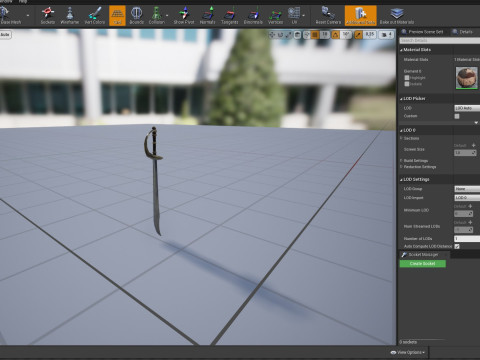Click the Num Streamed LODs value field
Image resolution: width=480 pixels, height=360 pixels.
pos(463,230)
